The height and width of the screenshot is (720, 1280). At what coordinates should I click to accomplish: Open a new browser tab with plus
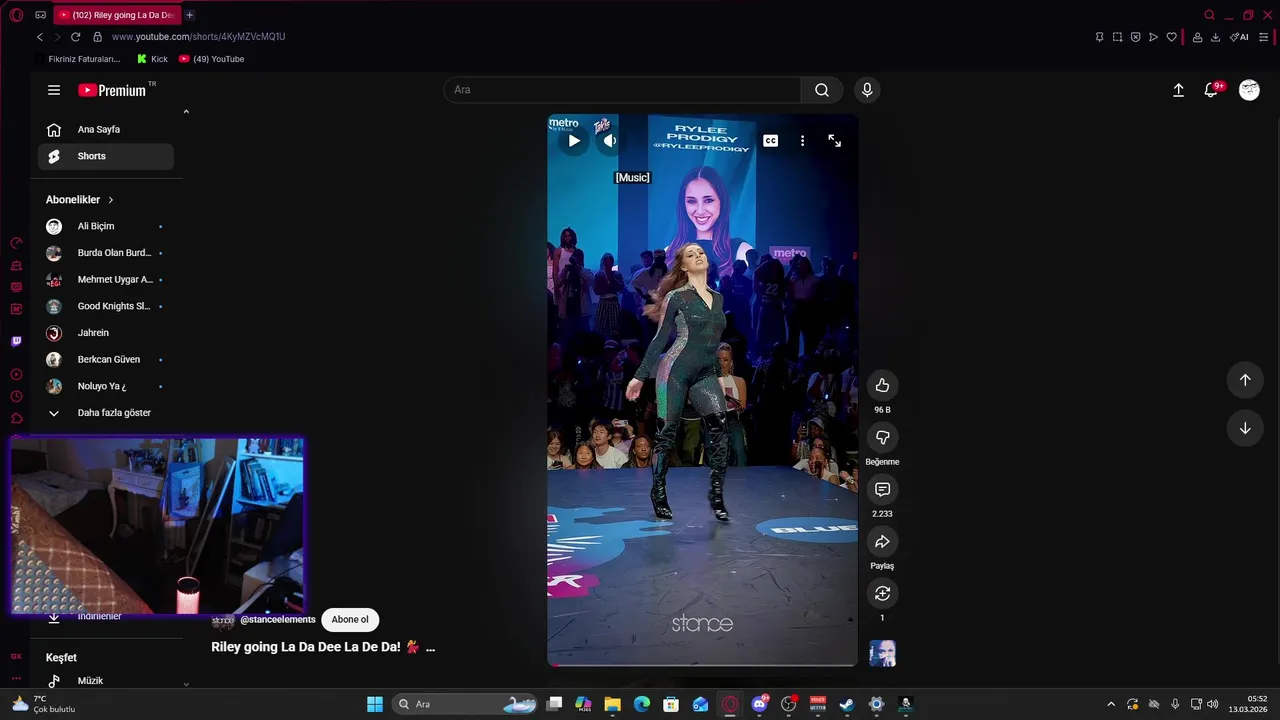[189, 15]
